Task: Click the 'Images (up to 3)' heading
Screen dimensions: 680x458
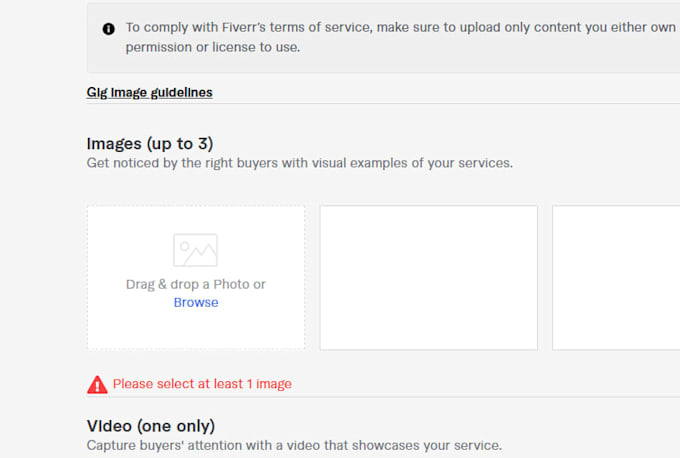Action: tap(150, 144)
